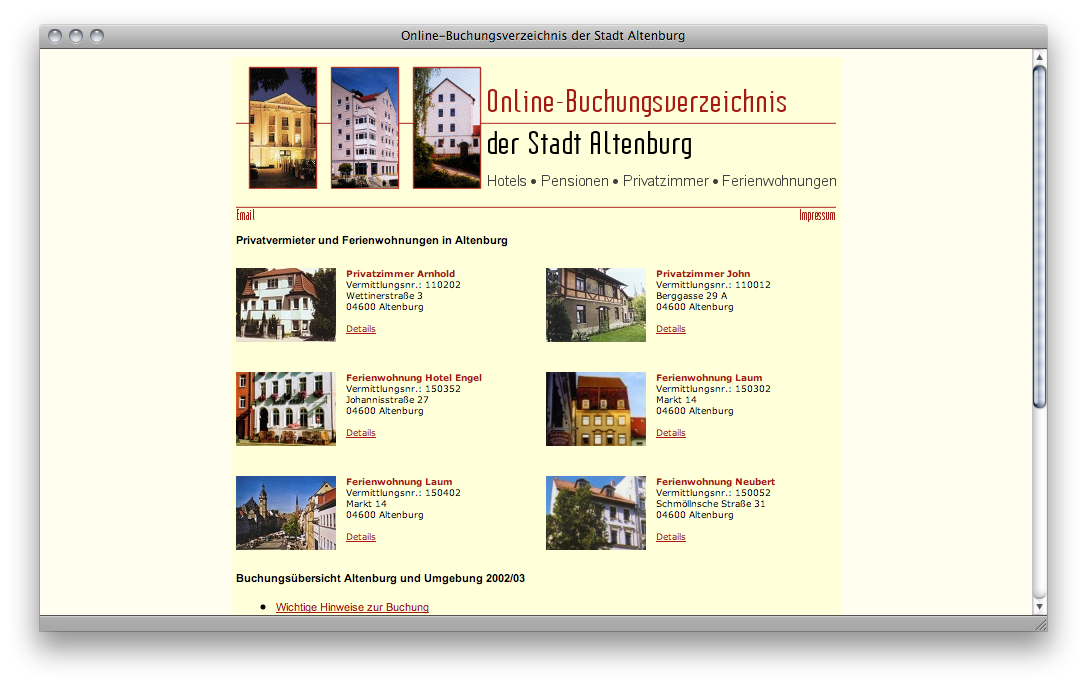Select the Ferienwohnung Neubert building photo
This screenshot has height=686, width=1087.
coord(596,513)
